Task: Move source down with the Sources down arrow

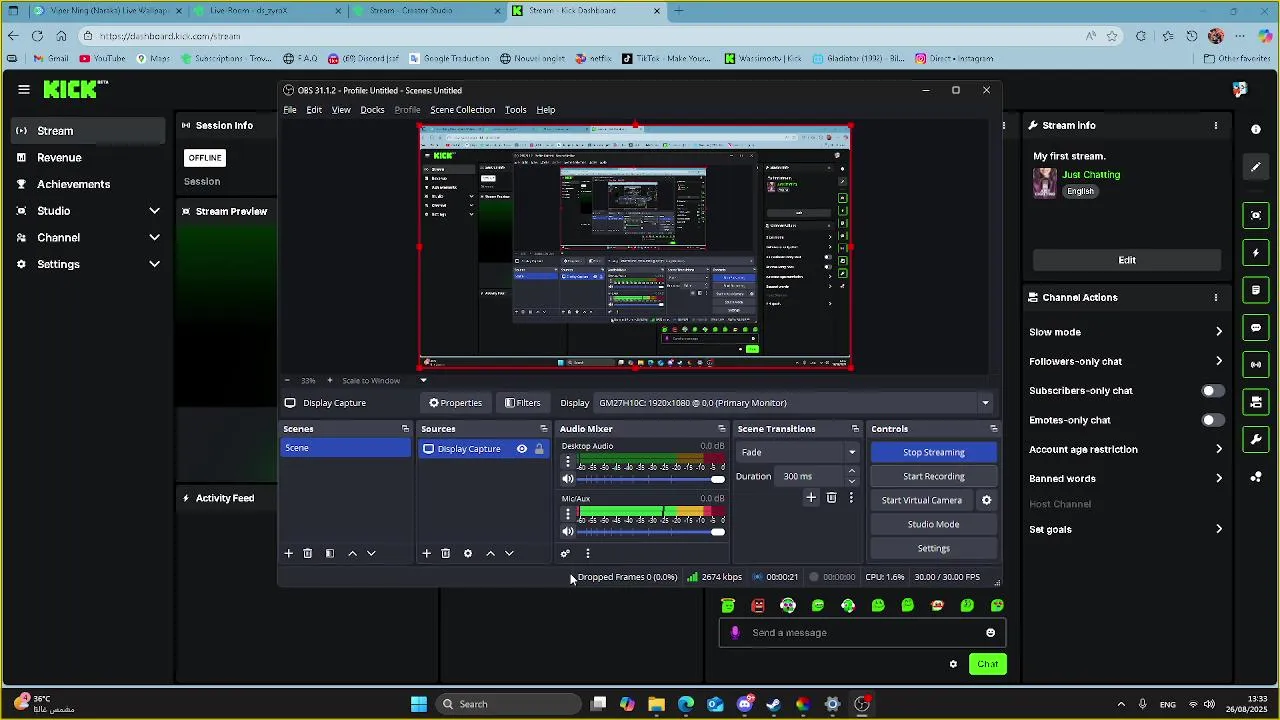Action: click(509, 553)
